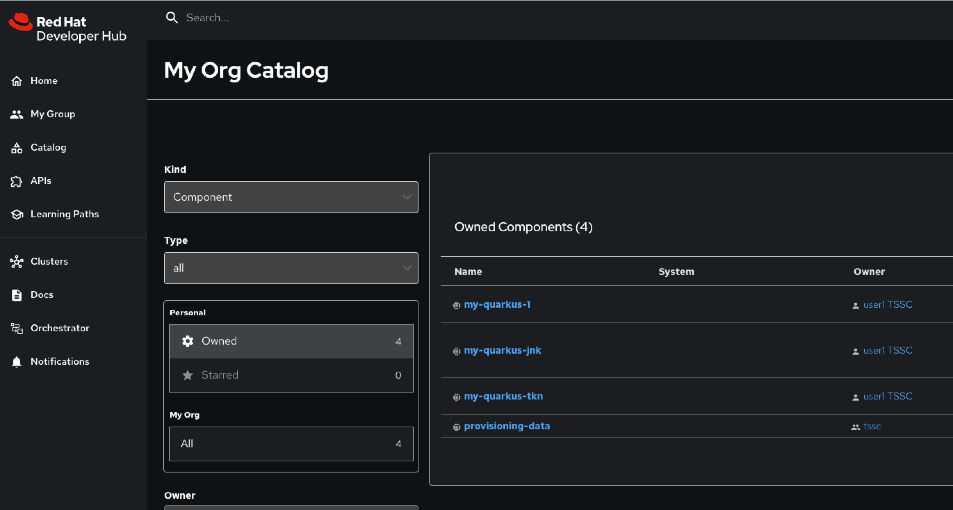This screenshot has width=953, height=510.
Task: Sort by the Name column header
Action: 468,272
